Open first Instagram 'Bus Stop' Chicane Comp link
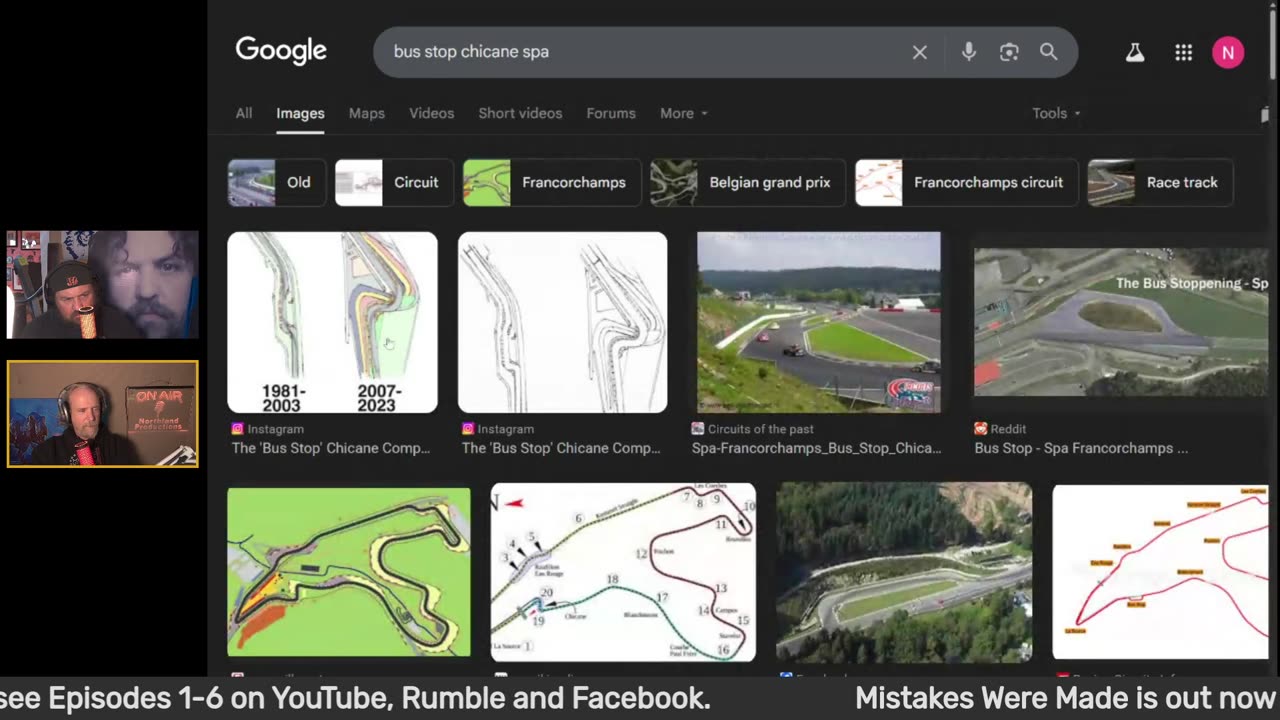 pos(331,448)
